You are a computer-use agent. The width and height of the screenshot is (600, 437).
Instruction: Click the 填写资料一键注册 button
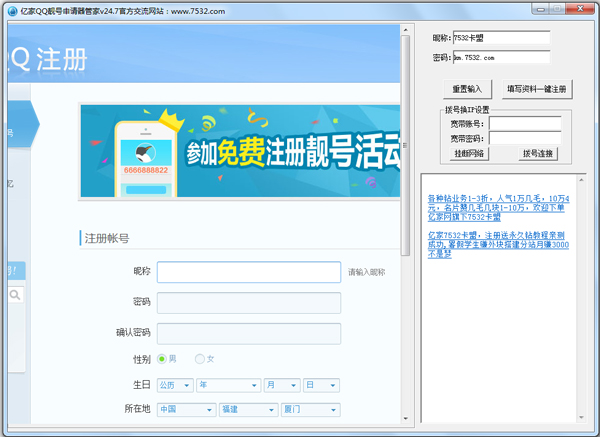click(536, 89)
